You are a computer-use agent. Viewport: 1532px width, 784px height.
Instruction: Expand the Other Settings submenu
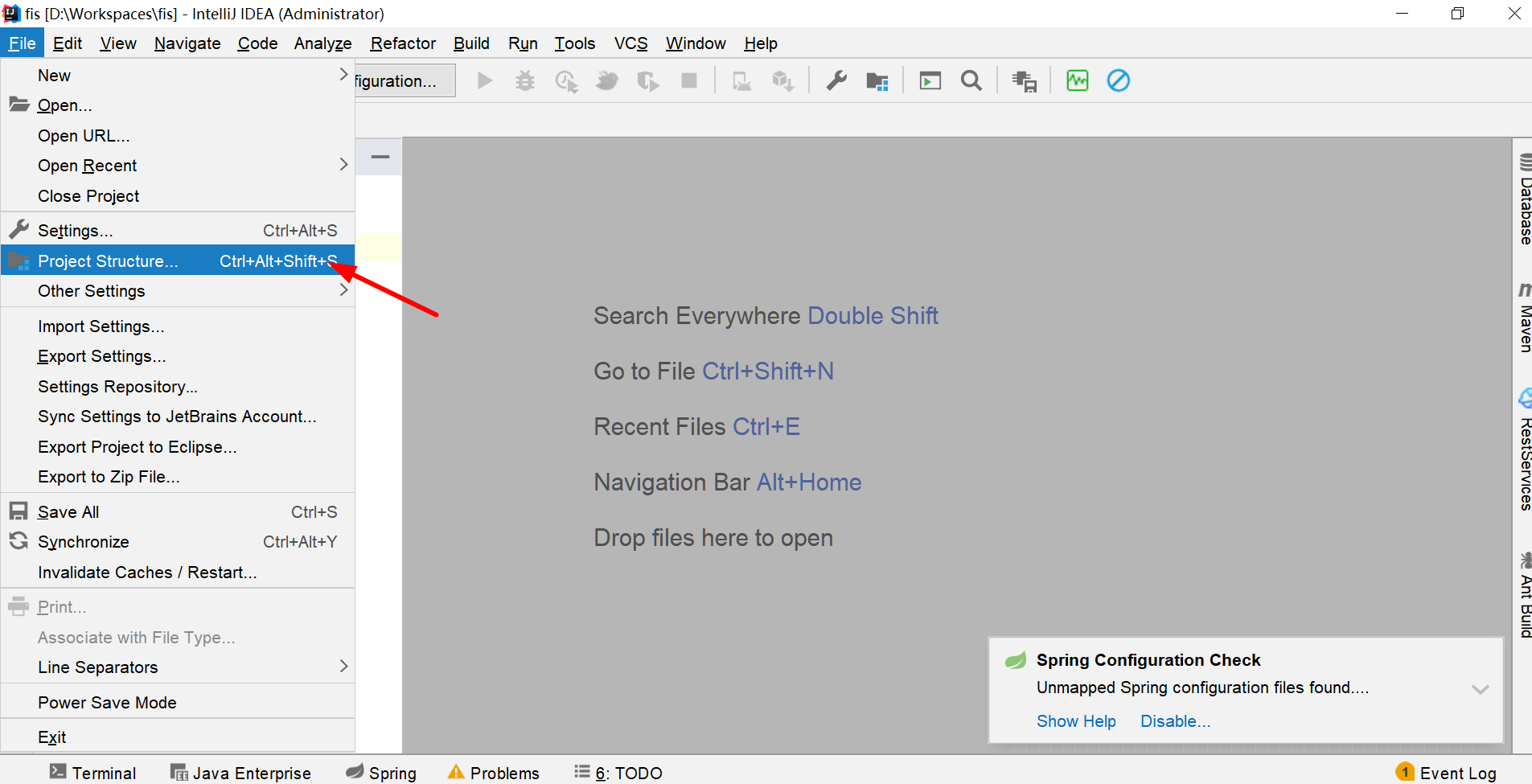tap(178, 291)
